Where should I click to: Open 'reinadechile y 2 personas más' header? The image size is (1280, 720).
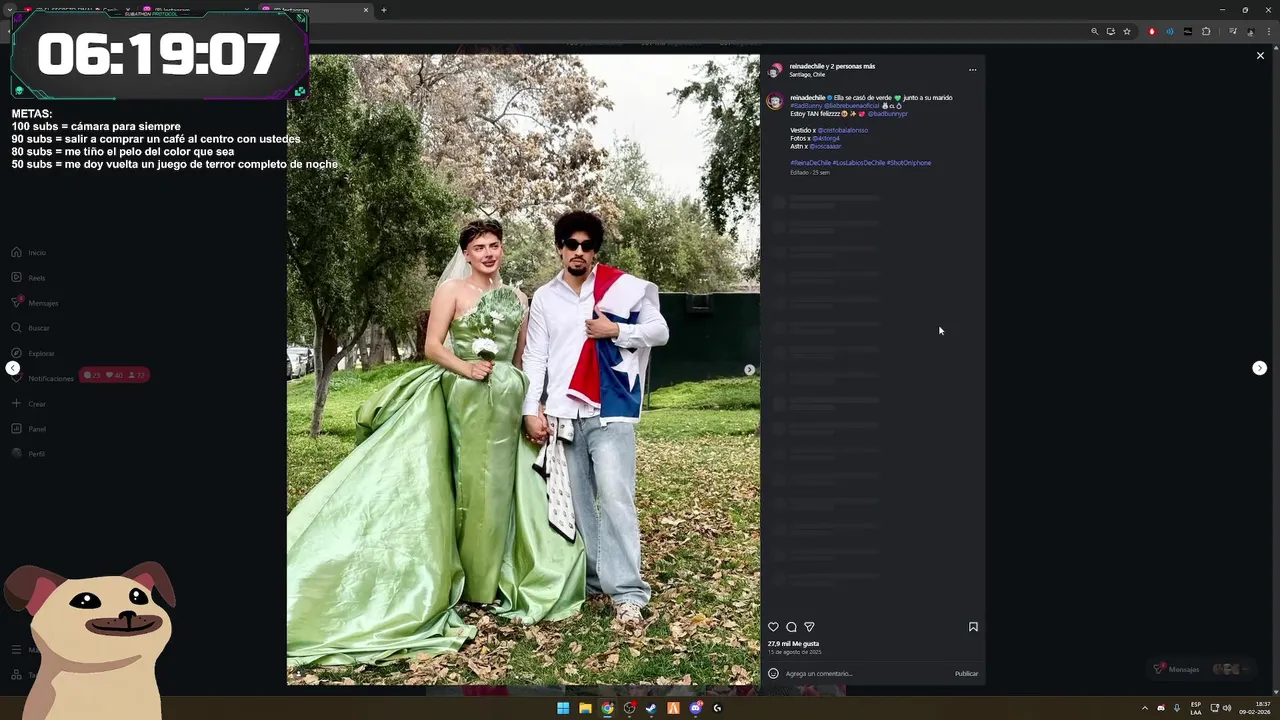click(832, 66)
